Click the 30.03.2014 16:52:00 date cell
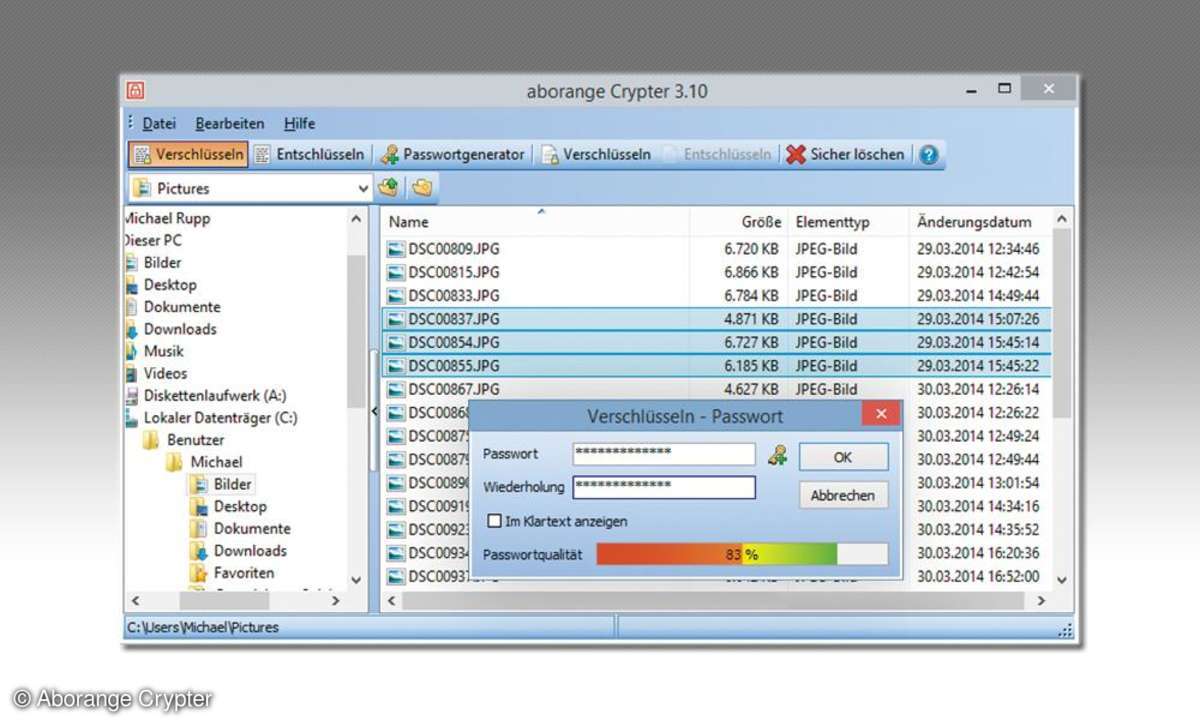The height and width of the screenshot is (720, 1200). pyautogui.click(x=978, y=576)
